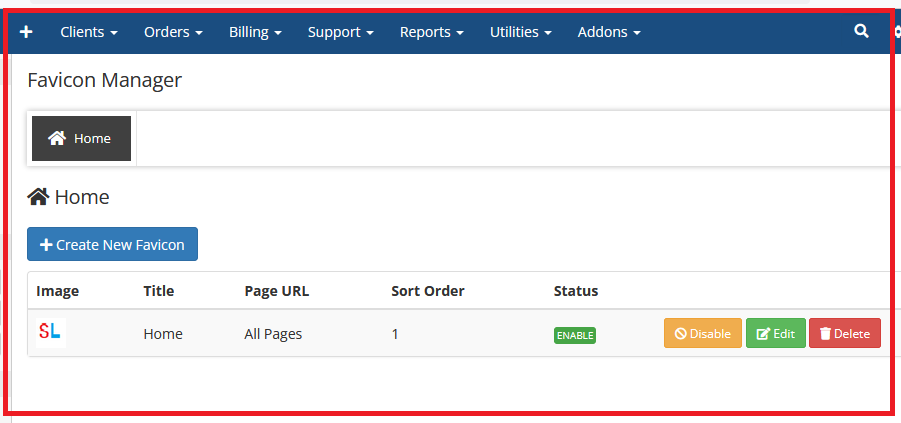The width and height of the screenshot is (901, 423).
Task: Click the green ENABLE status badge
Action: point(574,335)
